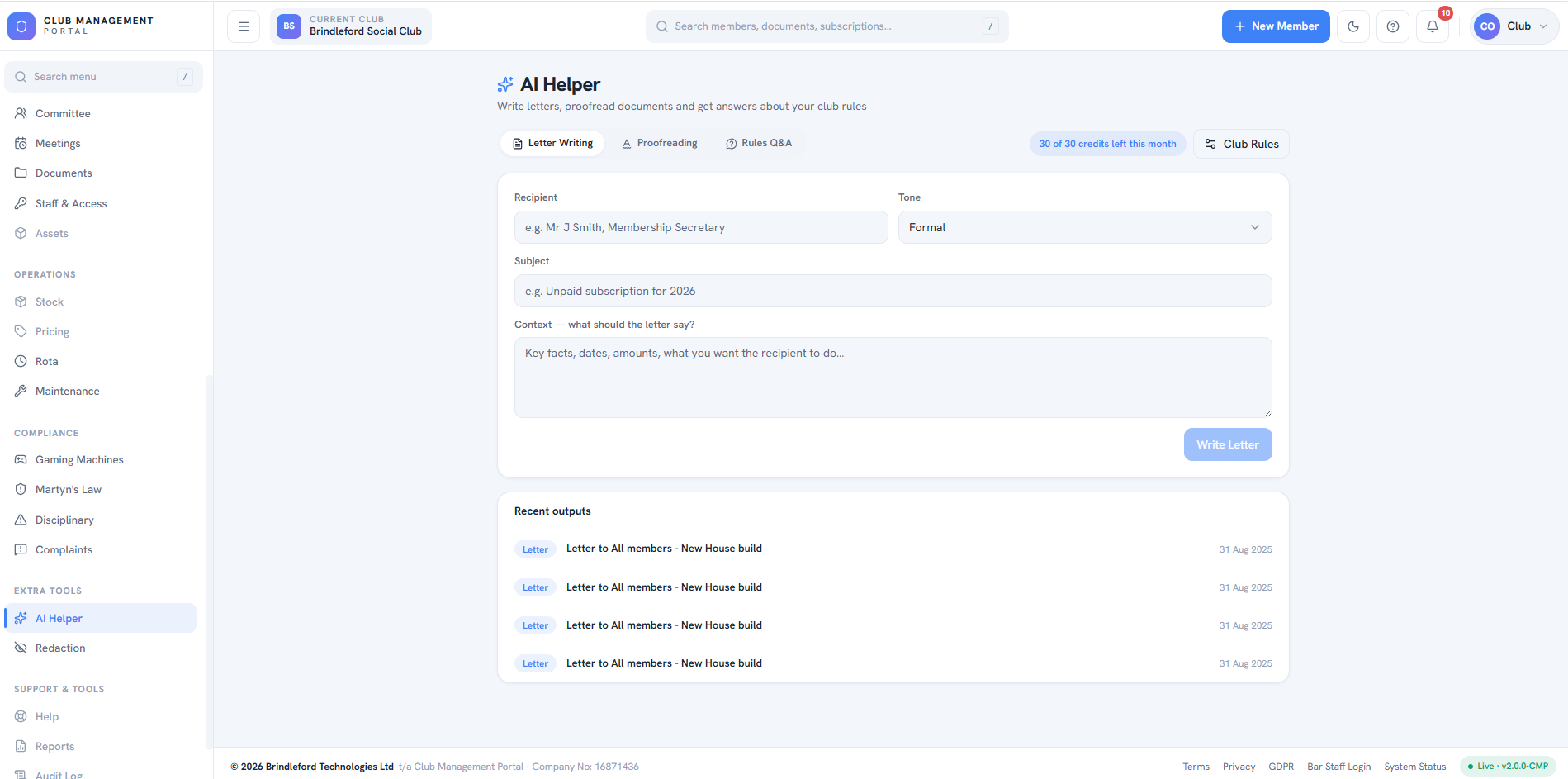Open the Tone dropdown set to Formal

tap(1085, 227)
